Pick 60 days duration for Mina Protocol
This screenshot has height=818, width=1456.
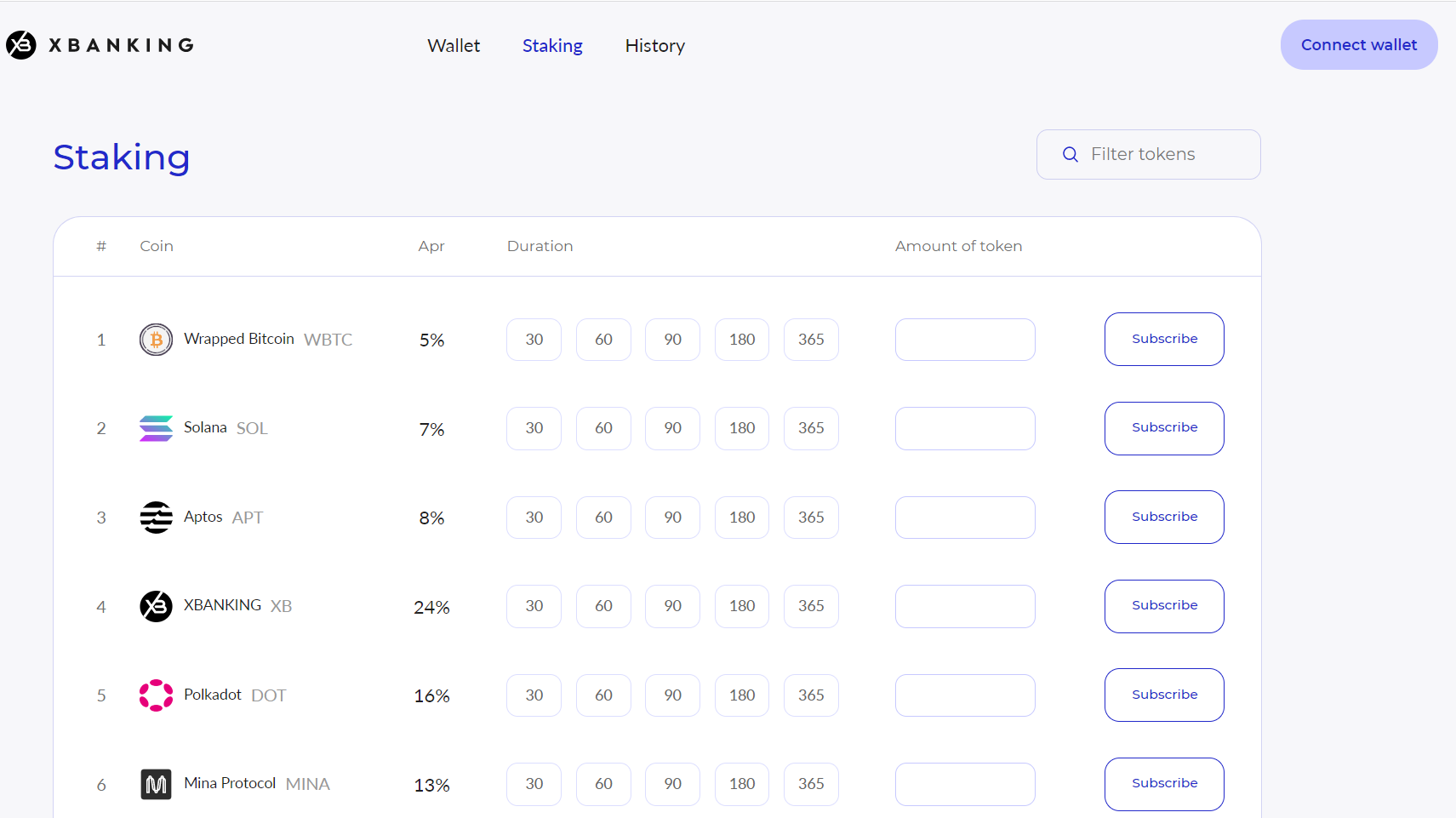(603, 784)
